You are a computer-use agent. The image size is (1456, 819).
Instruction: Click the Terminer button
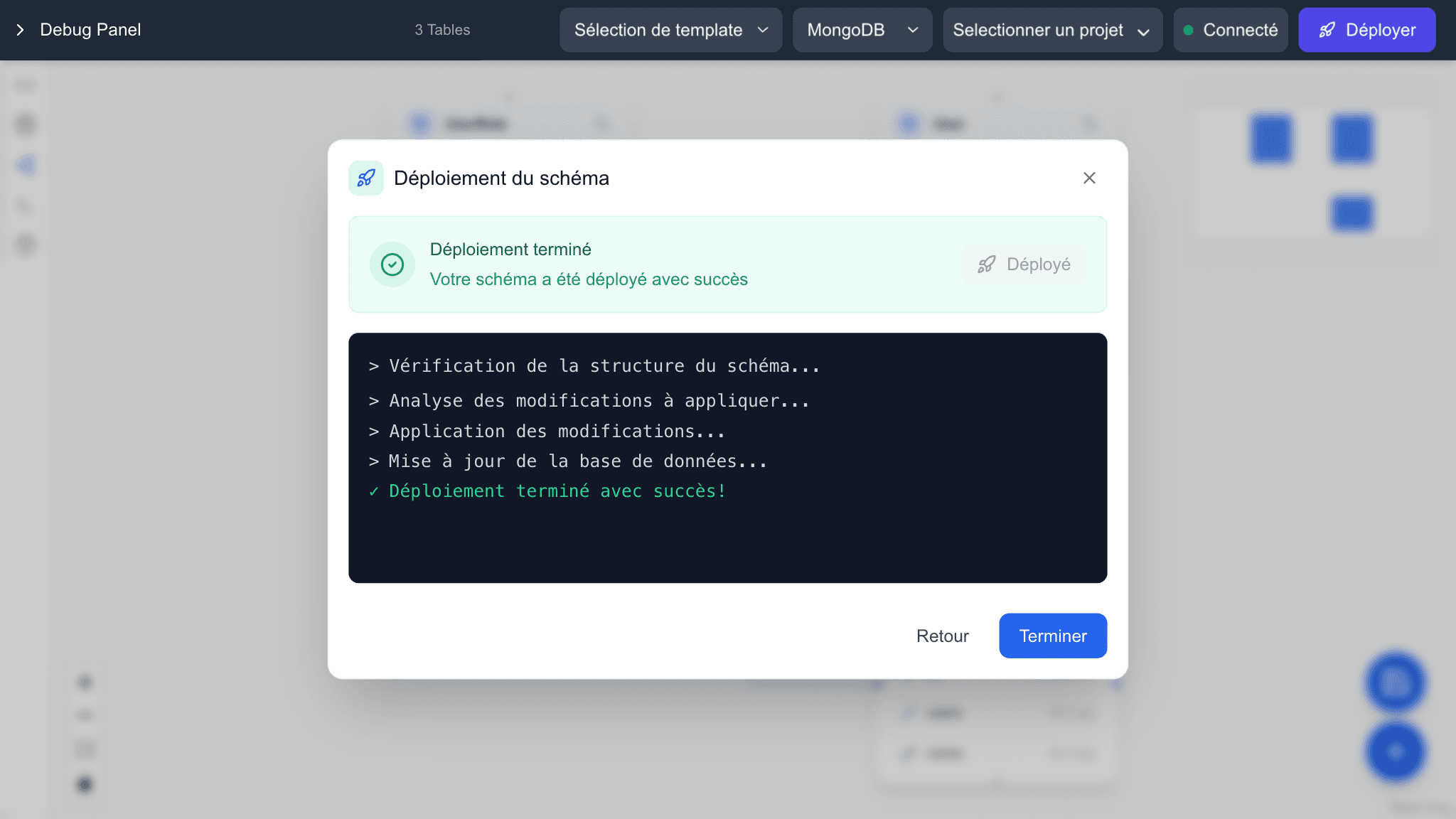pyautogui.click(x=1052, y=636)
